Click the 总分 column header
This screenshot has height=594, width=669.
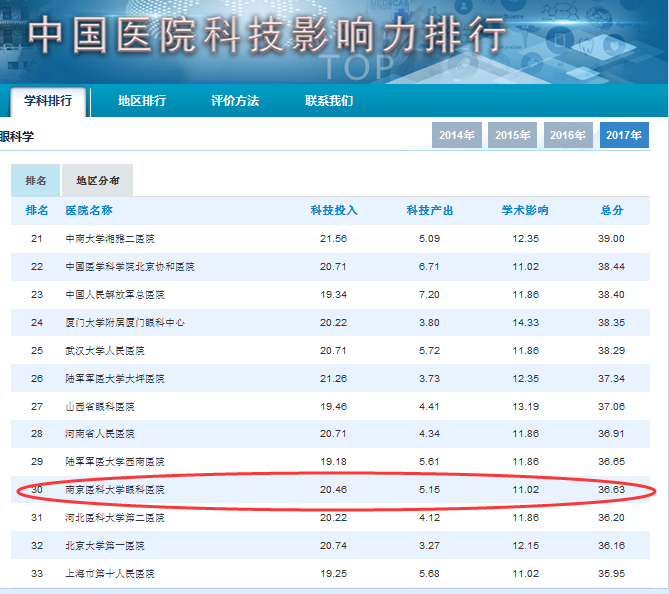pyautogui.click(x=611, y=211)
